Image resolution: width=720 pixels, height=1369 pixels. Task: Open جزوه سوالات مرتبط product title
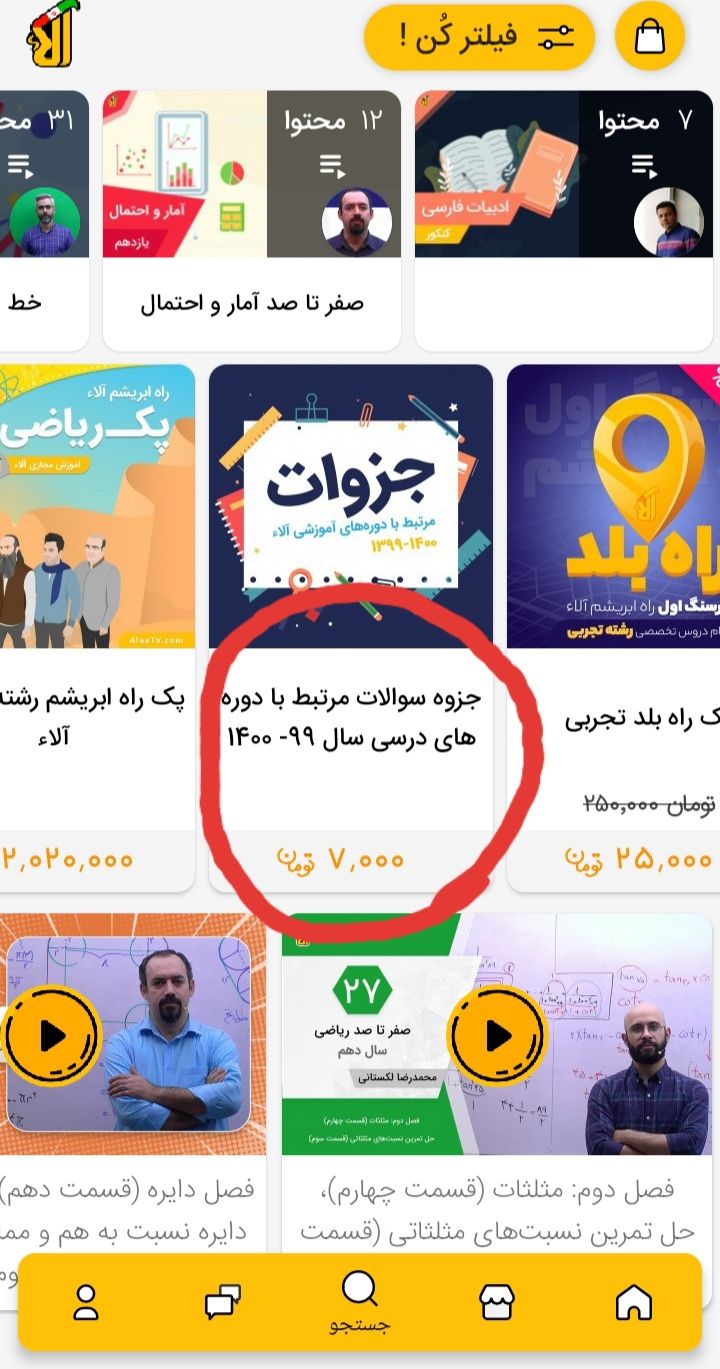click(x=351, y=718)
